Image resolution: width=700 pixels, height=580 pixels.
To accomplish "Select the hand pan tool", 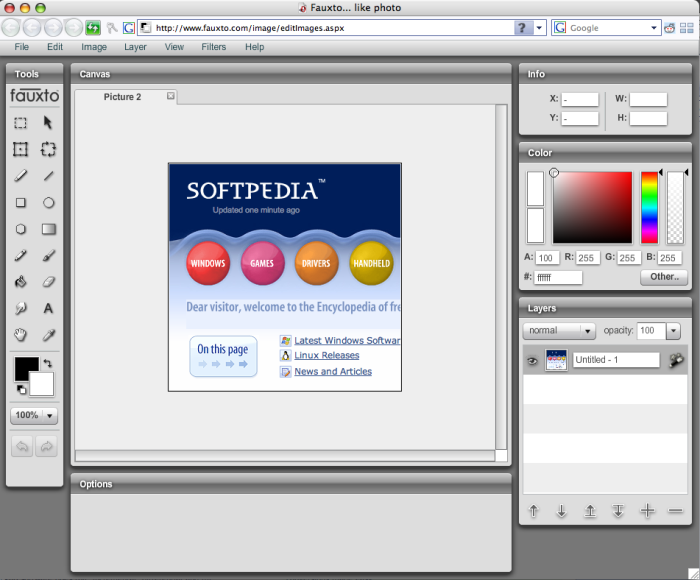I will click(x=21, y=335).
